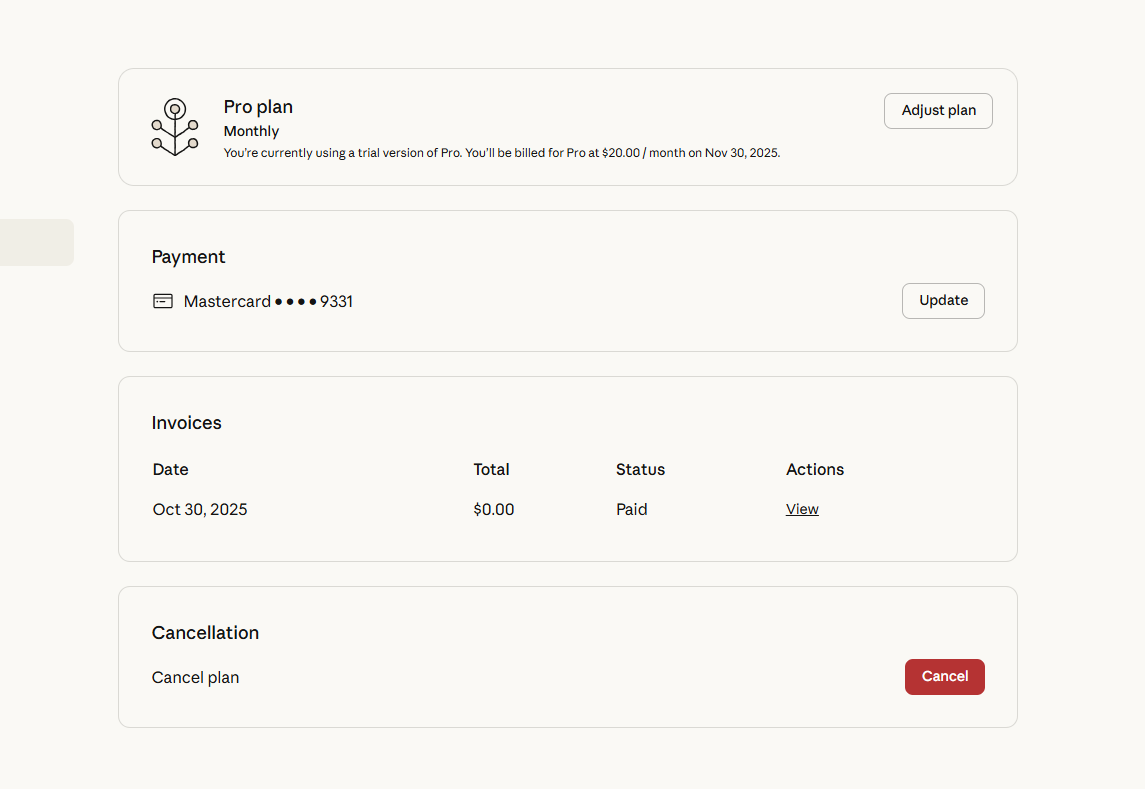Click the Pro plan heading
This screenshot has height=789, width=1145.
tap(258, 107)
